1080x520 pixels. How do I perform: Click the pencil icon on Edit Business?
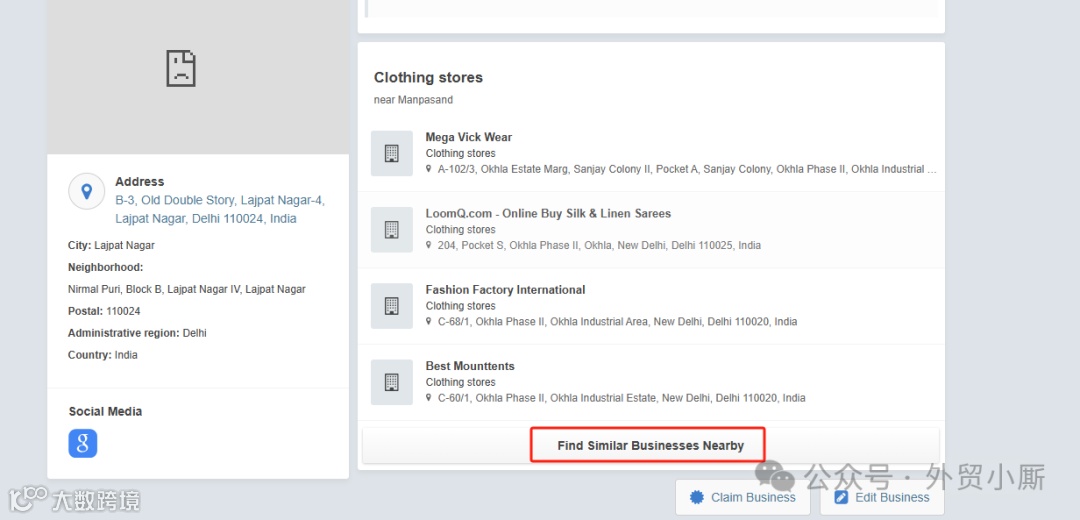841,497
